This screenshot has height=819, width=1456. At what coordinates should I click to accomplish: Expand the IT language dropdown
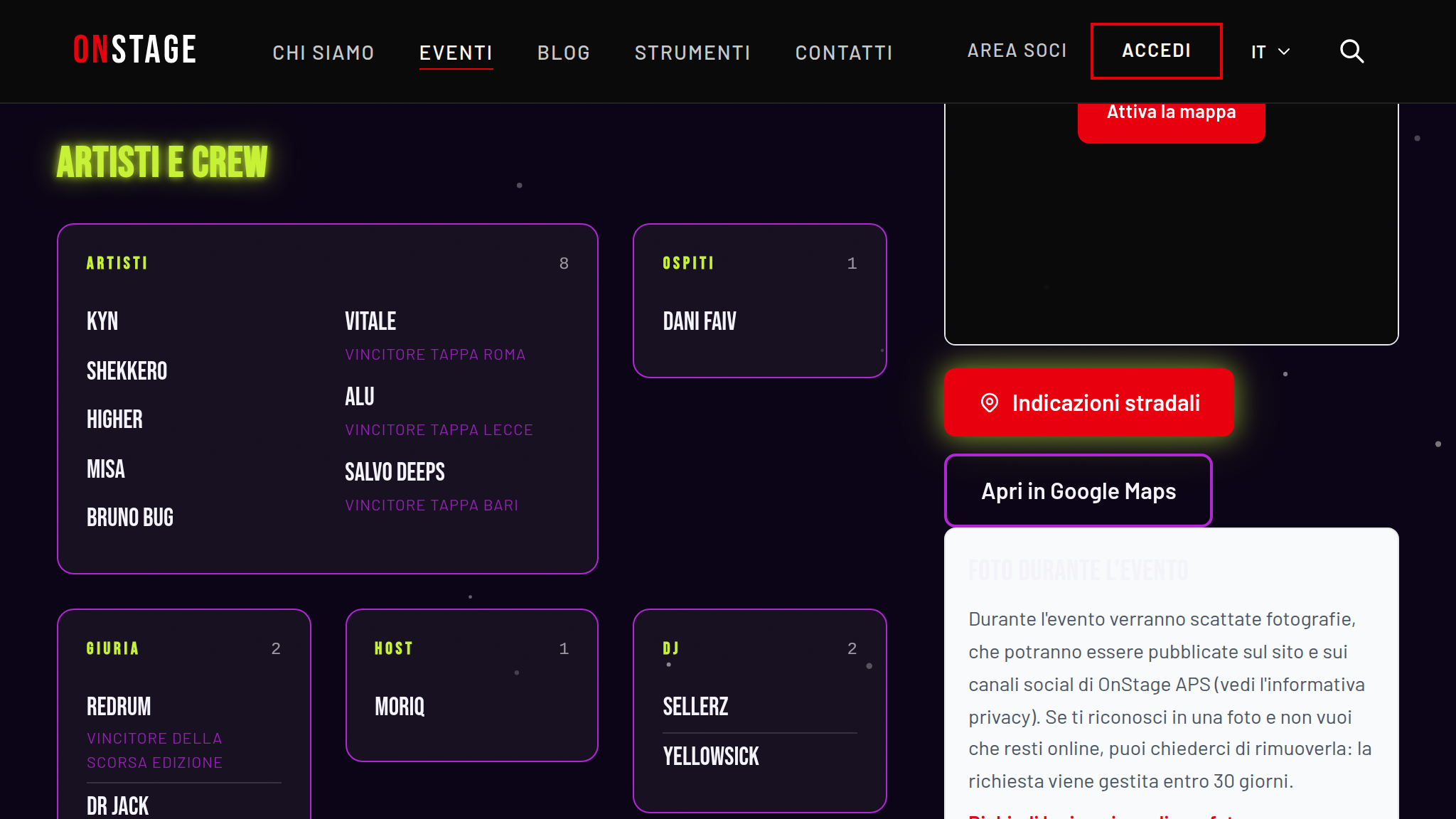(x=1270, y=52)
